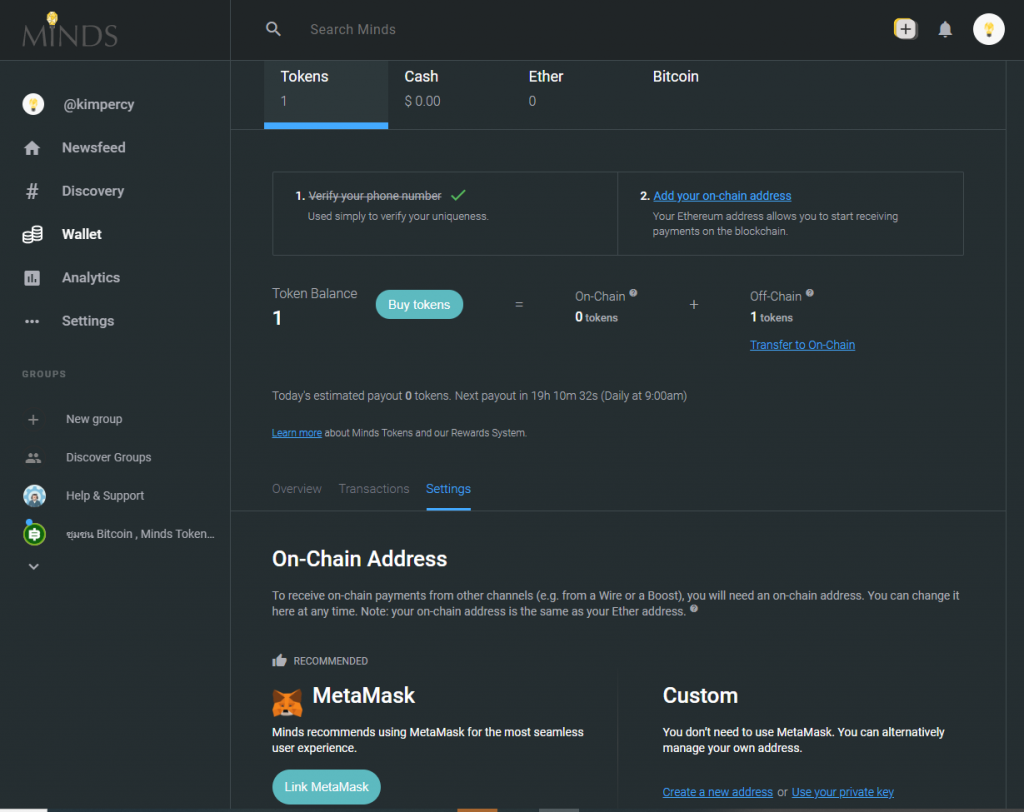Switch to the Bitcoin tab
Screen dimensions: 1024x812
698,93
